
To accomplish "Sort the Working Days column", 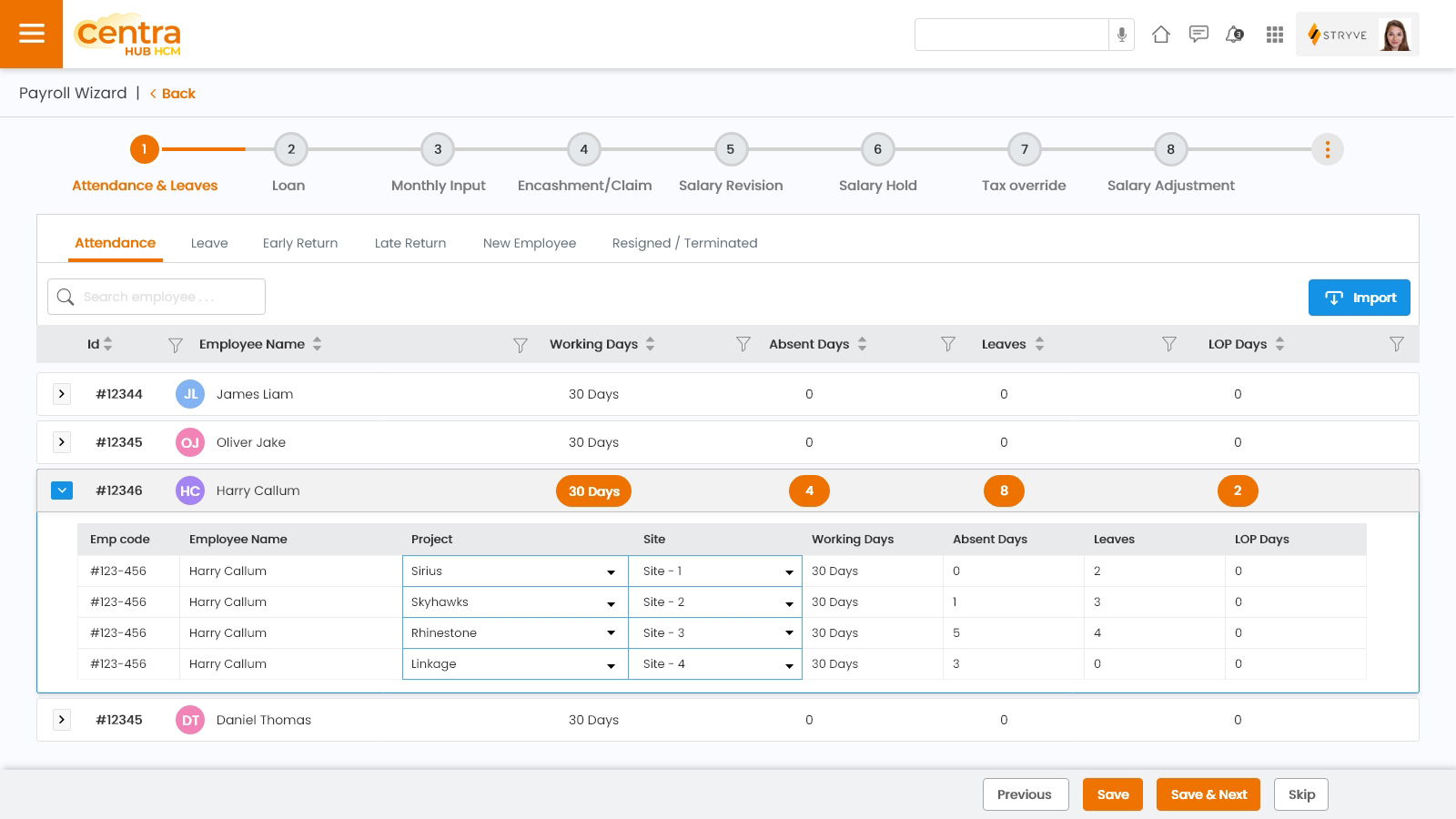I will coord(650,344).
